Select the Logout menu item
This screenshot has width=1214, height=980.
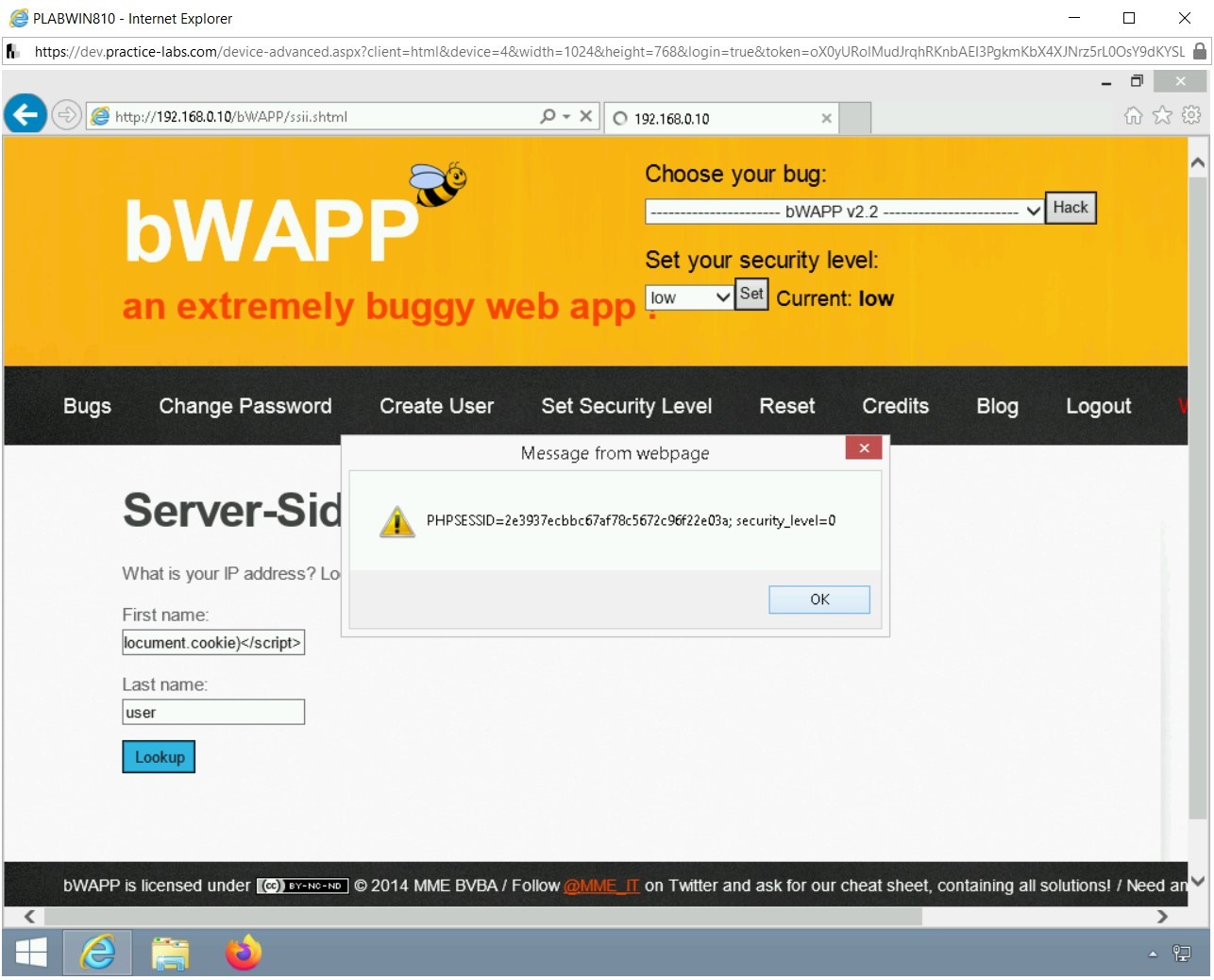pos(1098,406)
